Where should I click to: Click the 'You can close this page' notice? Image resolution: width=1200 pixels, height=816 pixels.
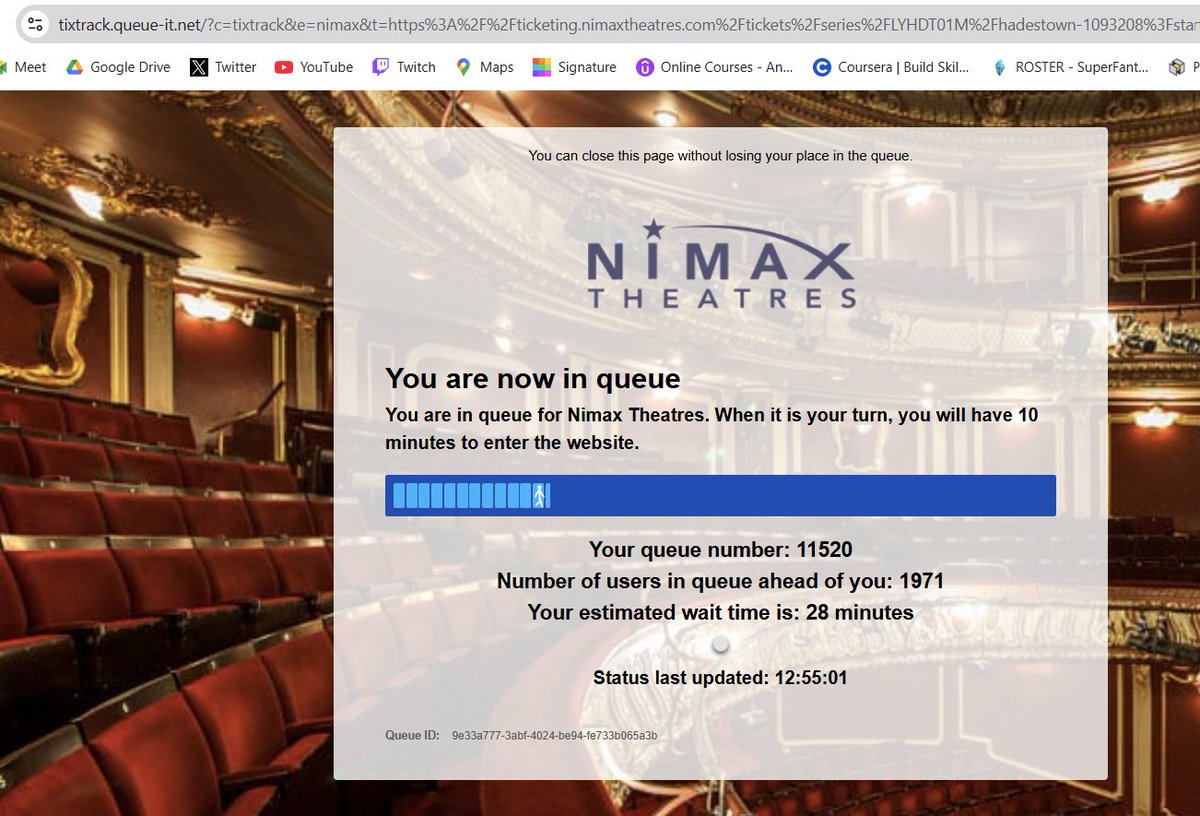pyautogui.click(x=720, y=156)
